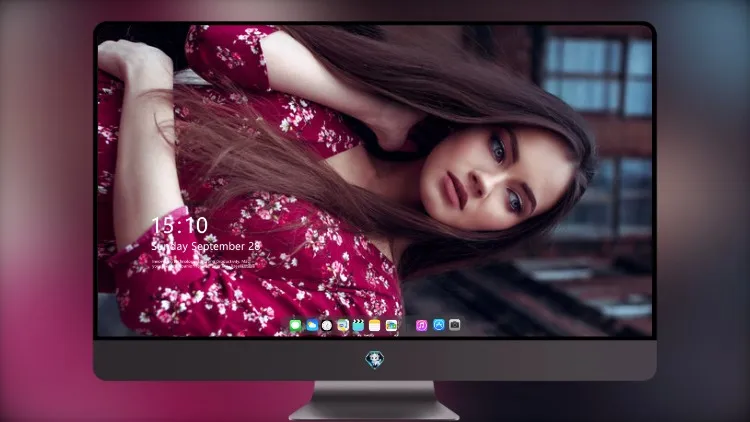
Task: Click the Sunday September 28 date text
Action: 206,246
